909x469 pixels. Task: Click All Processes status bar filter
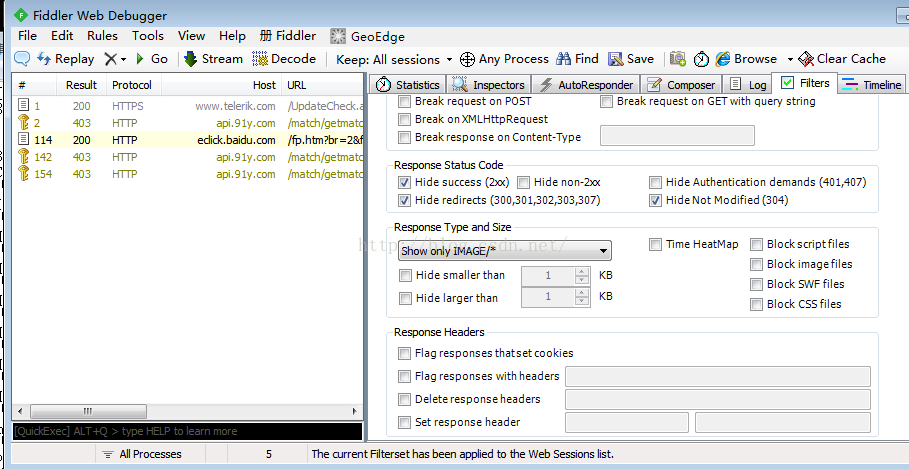click(142, 455)
